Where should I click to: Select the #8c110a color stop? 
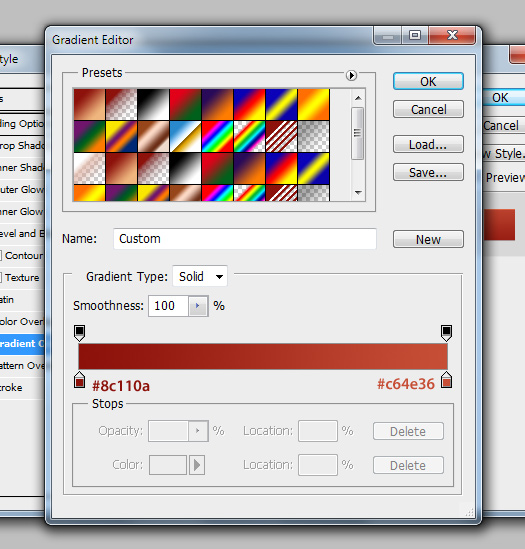pyautogui.click(x=80, y=380)
